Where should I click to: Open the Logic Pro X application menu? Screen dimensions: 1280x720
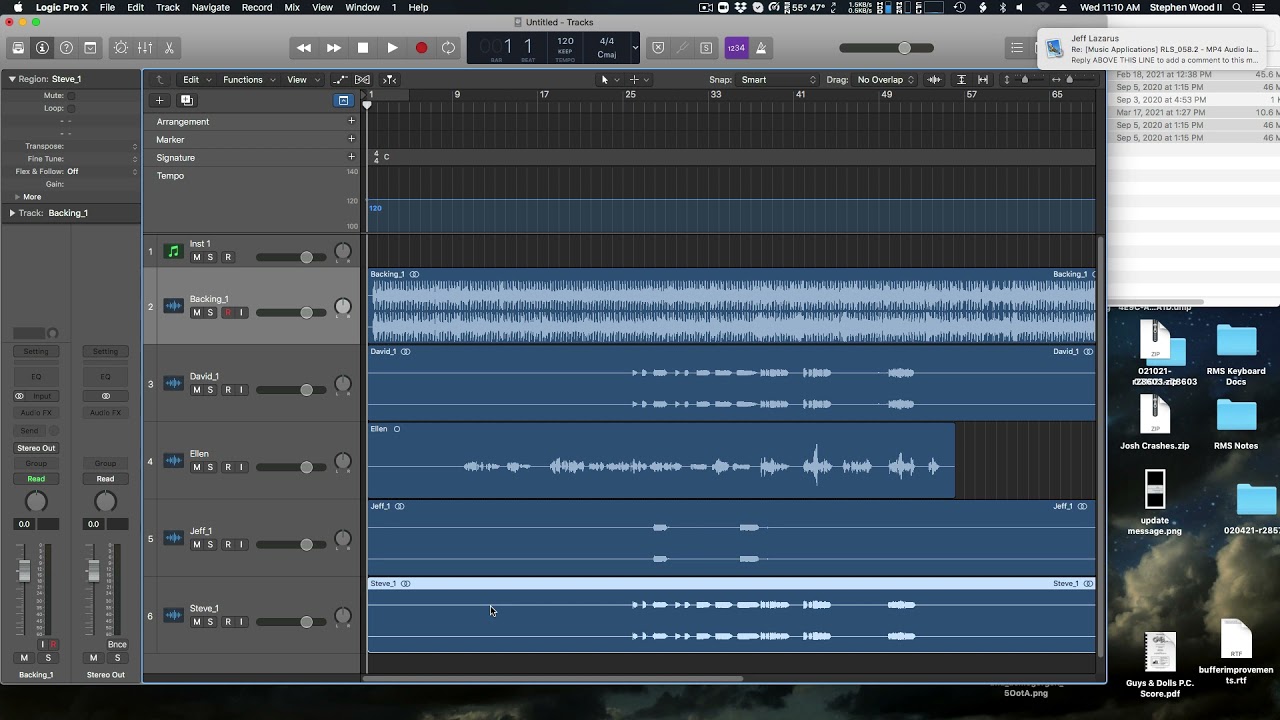61,7
